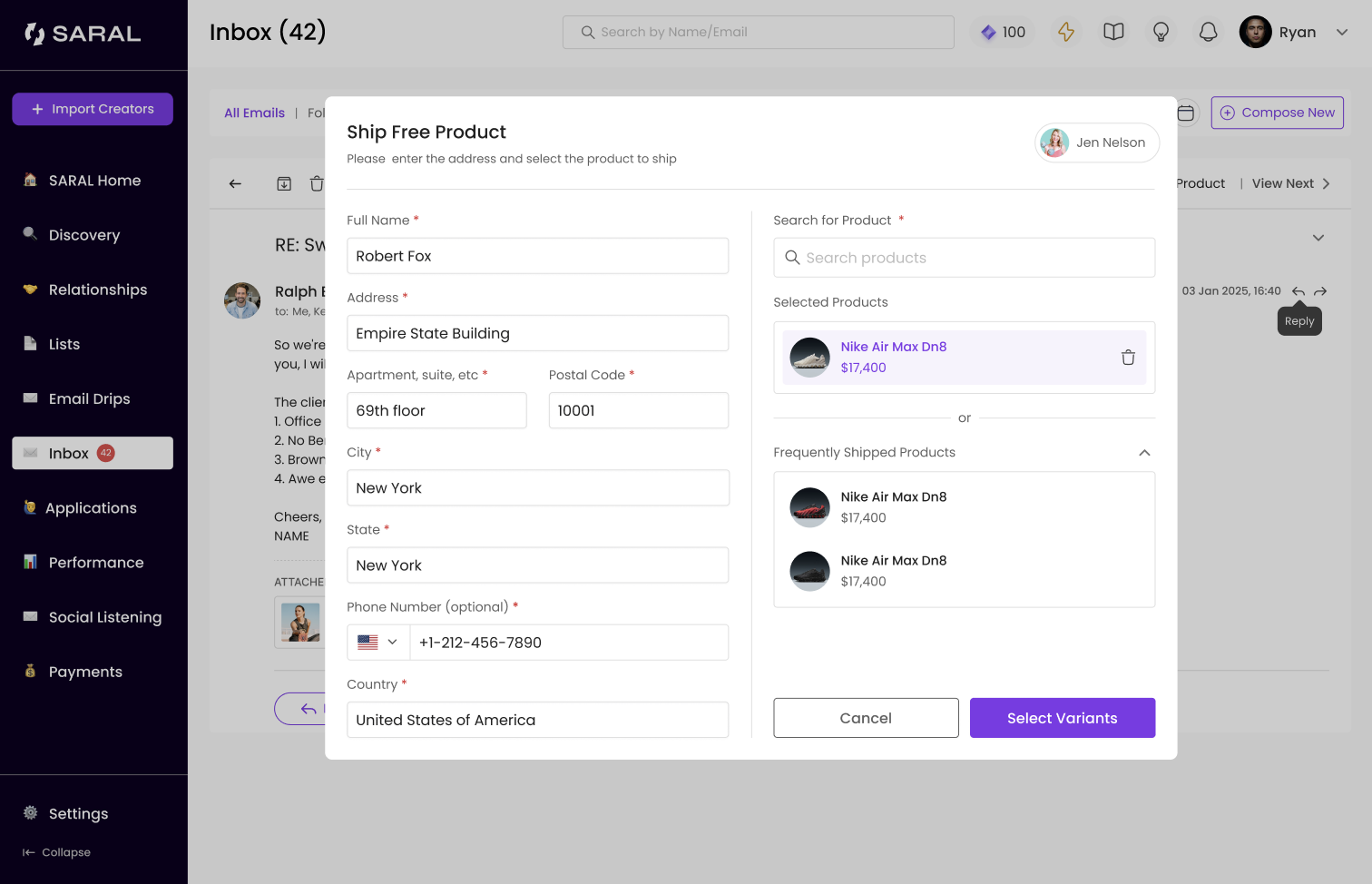Open the book guide icon
The image size is (1372, 884).
click(1113, 32)
